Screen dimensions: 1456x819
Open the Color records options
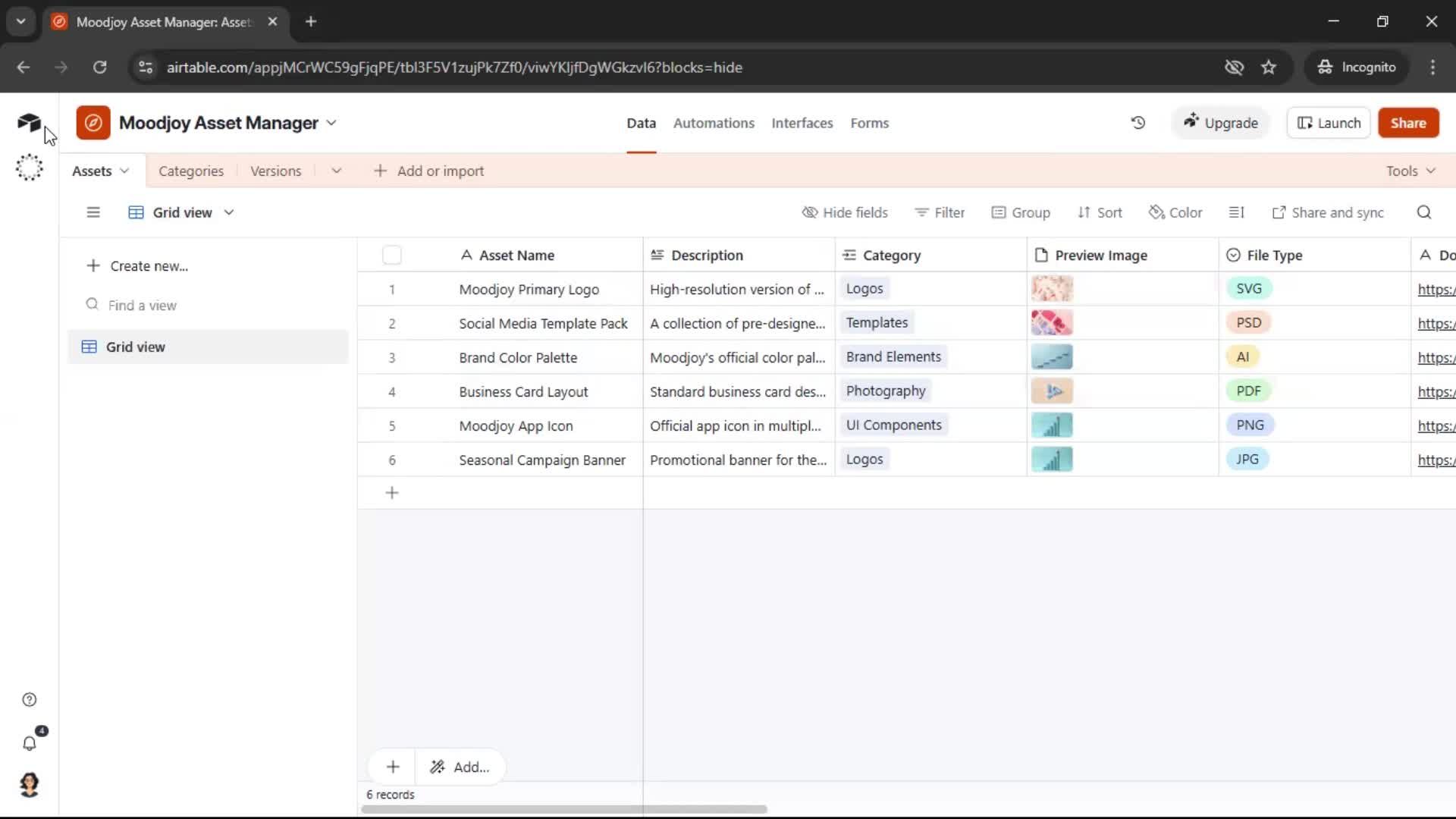[x=1175, y=212]
